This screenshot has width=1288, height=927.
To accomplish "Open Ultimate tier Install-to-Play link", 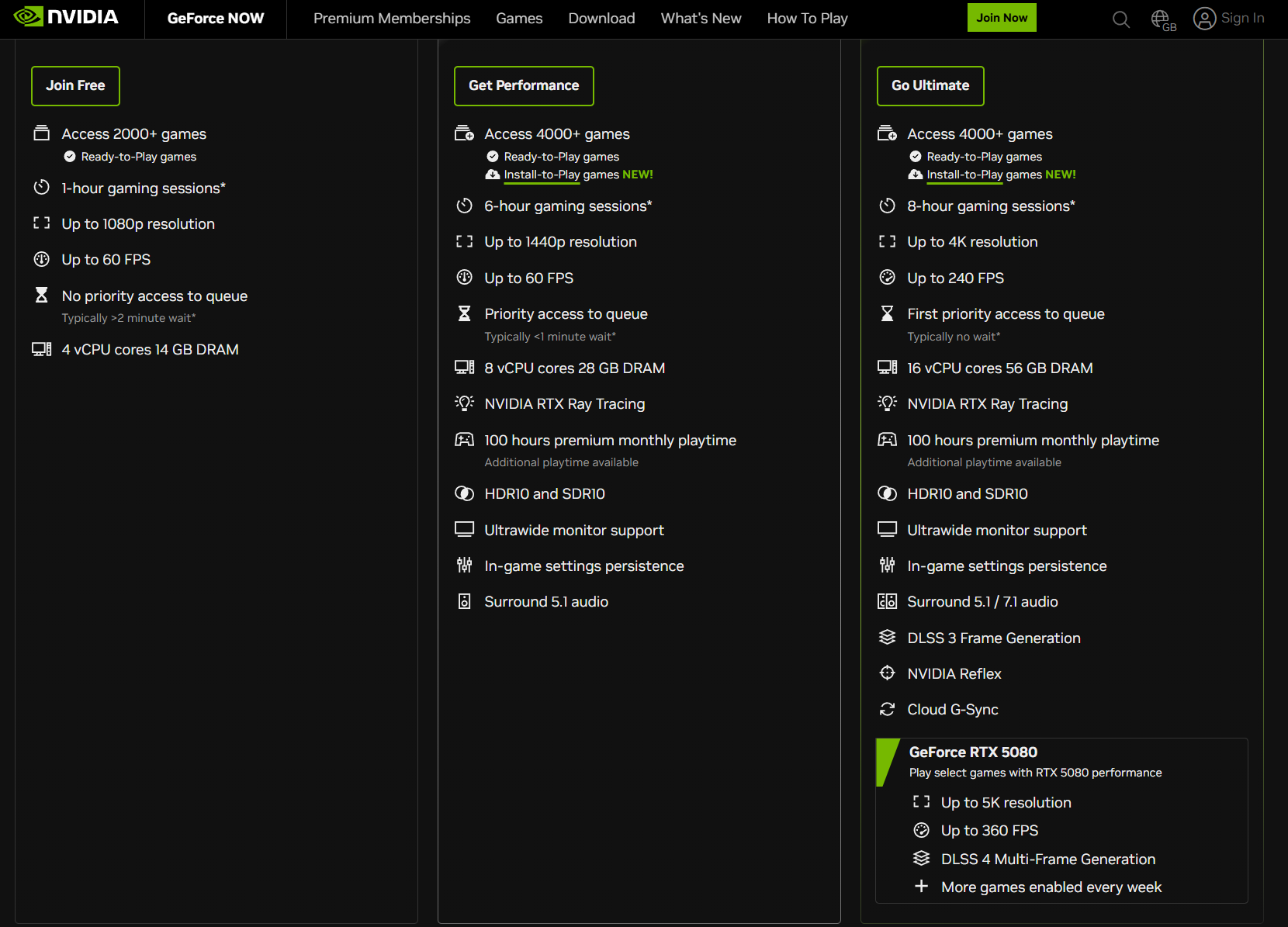I will (964, 175).
